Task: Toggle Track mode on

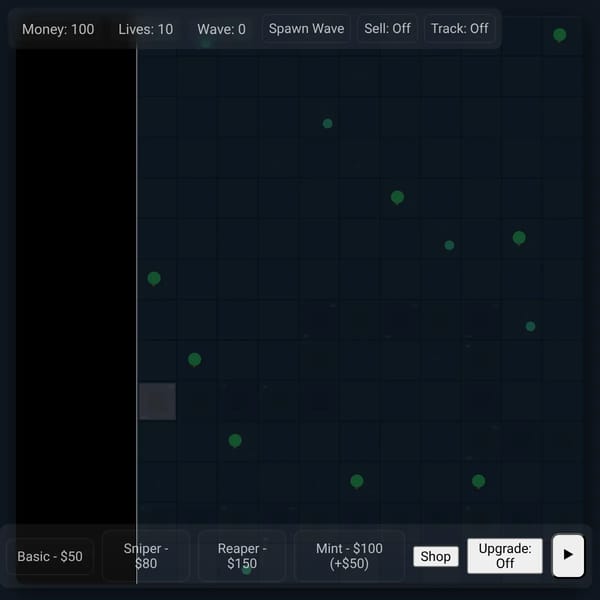Action: (x=460, y=29)
